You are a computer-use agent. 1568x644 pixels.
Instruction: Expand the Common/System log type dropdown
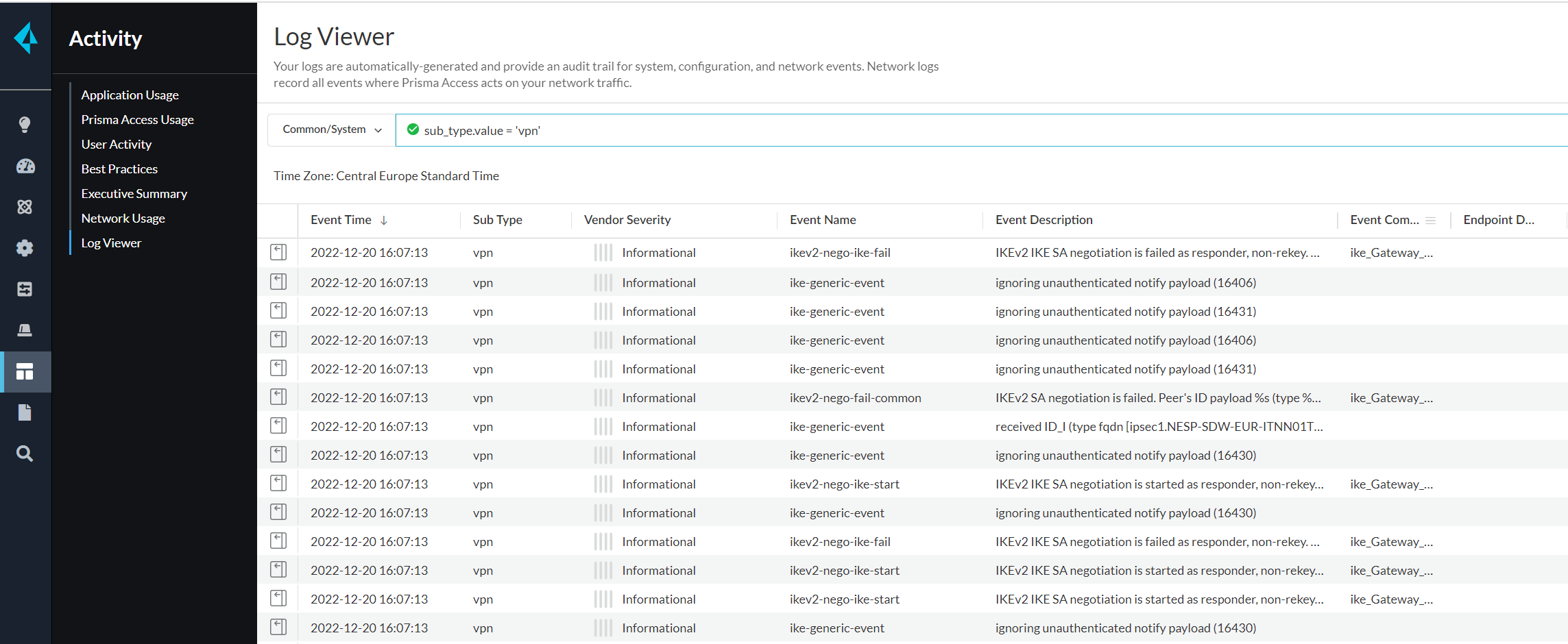click(332, 130)
